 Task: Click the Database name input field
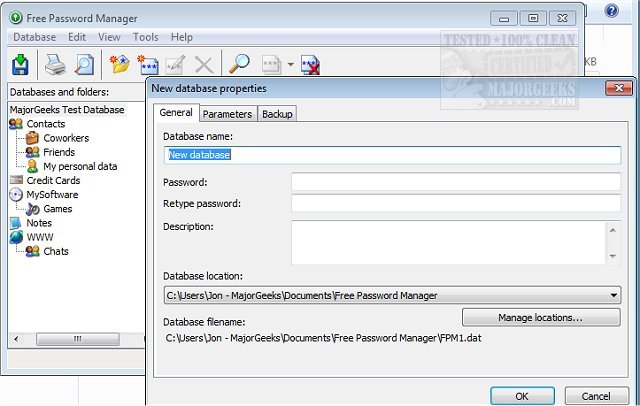point(392,155)
